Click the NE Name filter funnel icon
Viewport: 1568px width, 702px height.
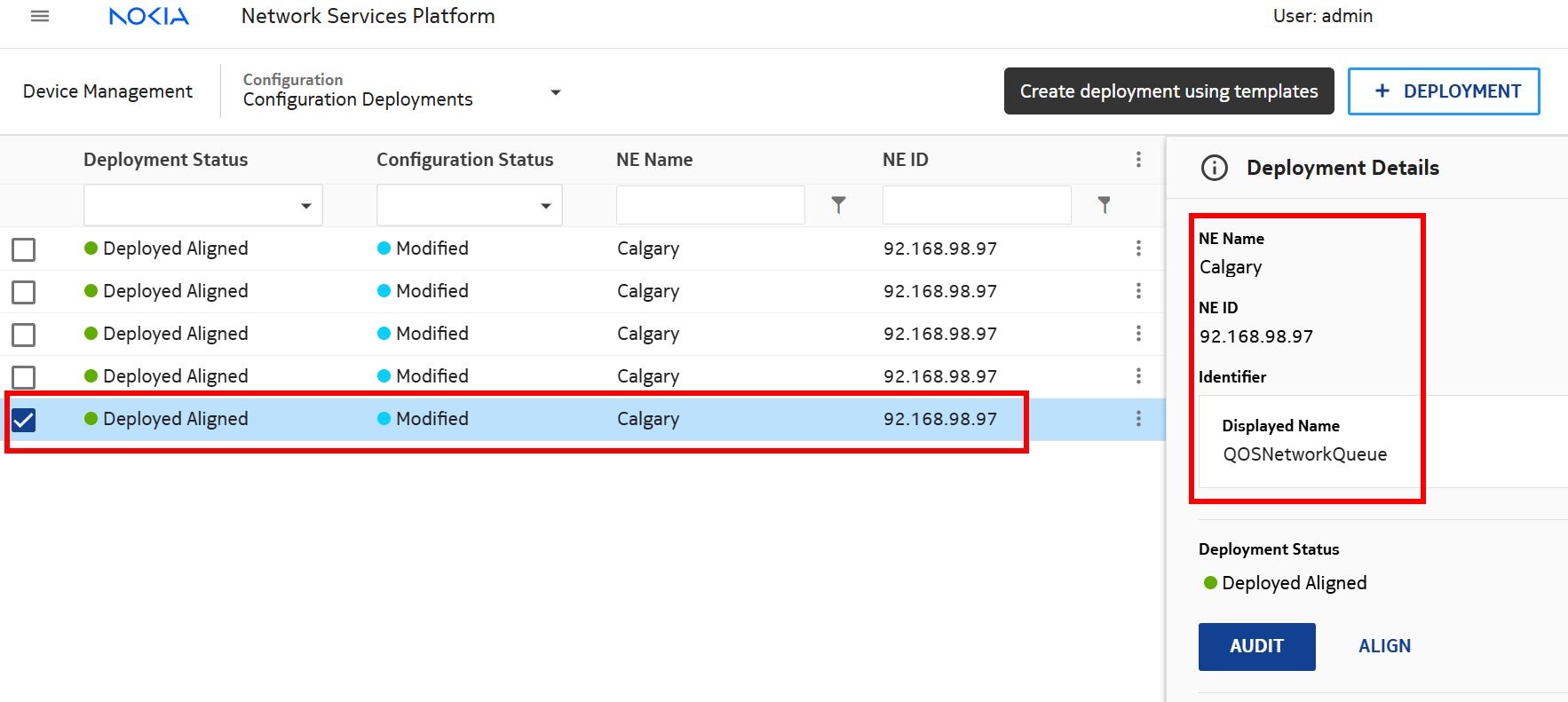point(838,205)
